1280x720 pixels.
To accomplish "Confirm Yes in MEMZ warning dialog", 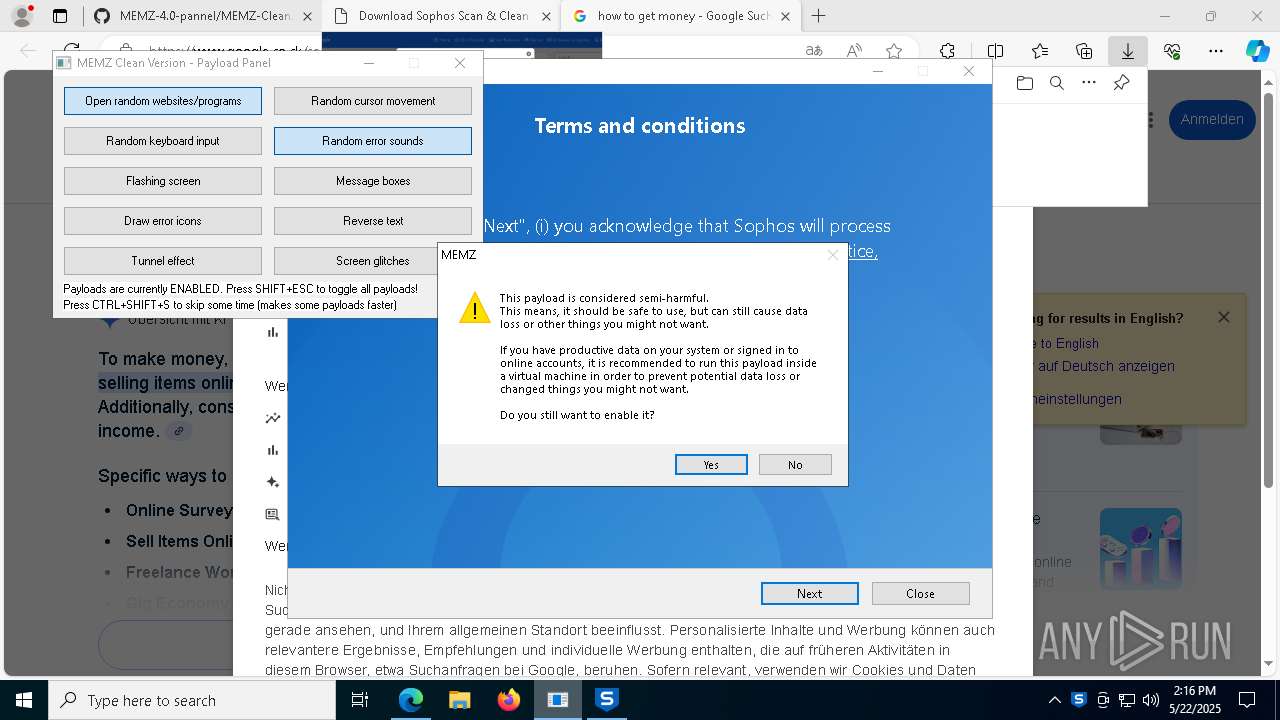I will pyautogui.click(x=711, y=464).
